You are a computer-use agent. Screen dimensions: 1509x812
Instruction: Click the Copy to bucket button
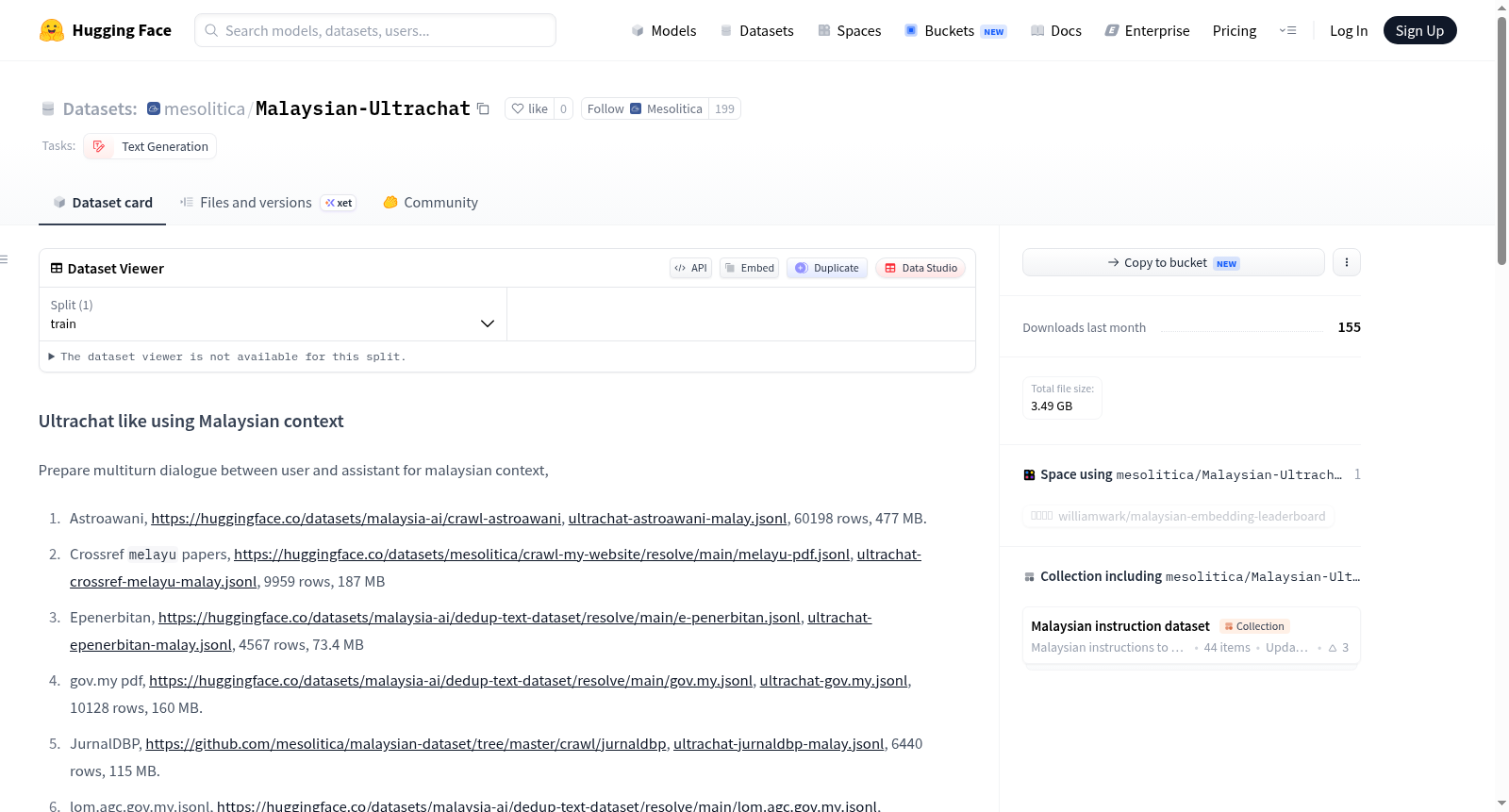pos(1173,262)
